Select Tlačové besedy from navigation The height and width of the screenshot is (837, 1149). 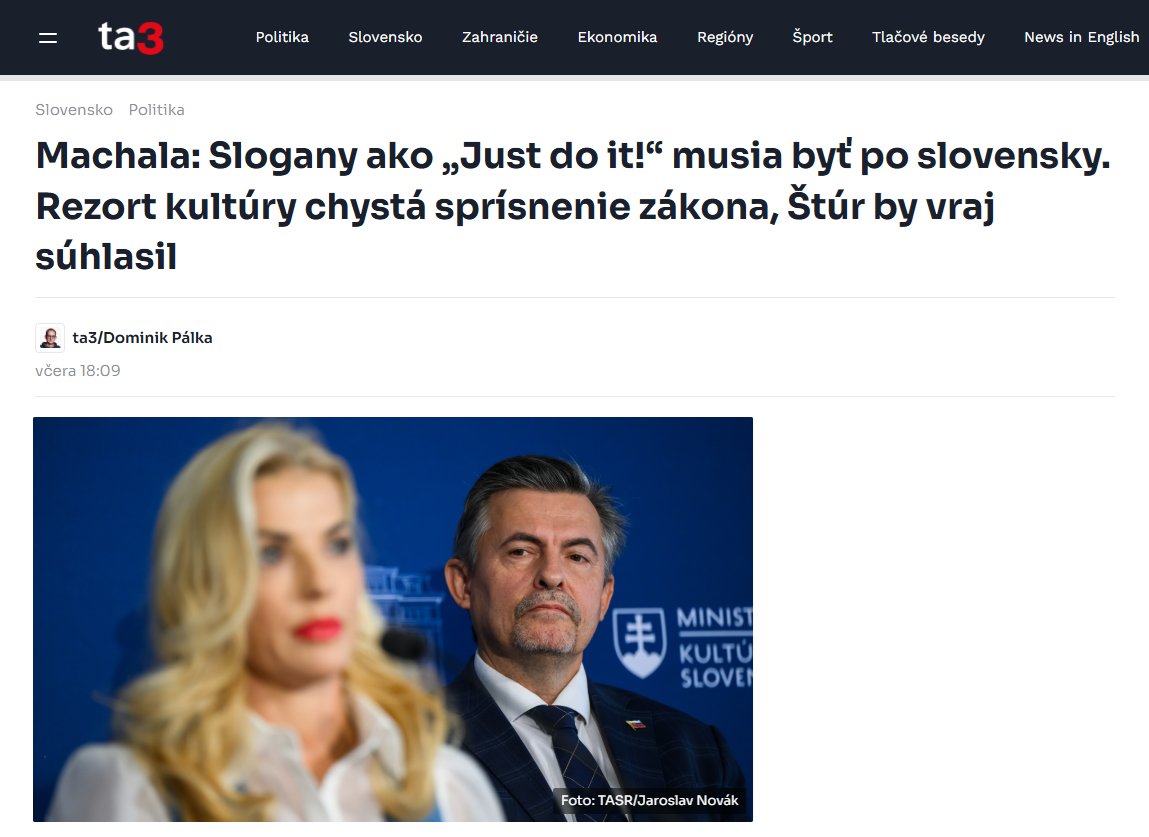(928, 37)
